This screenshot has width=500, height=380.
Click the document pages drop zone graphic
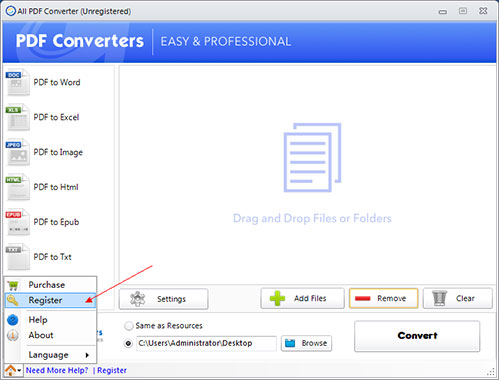[x=312, y=158]
